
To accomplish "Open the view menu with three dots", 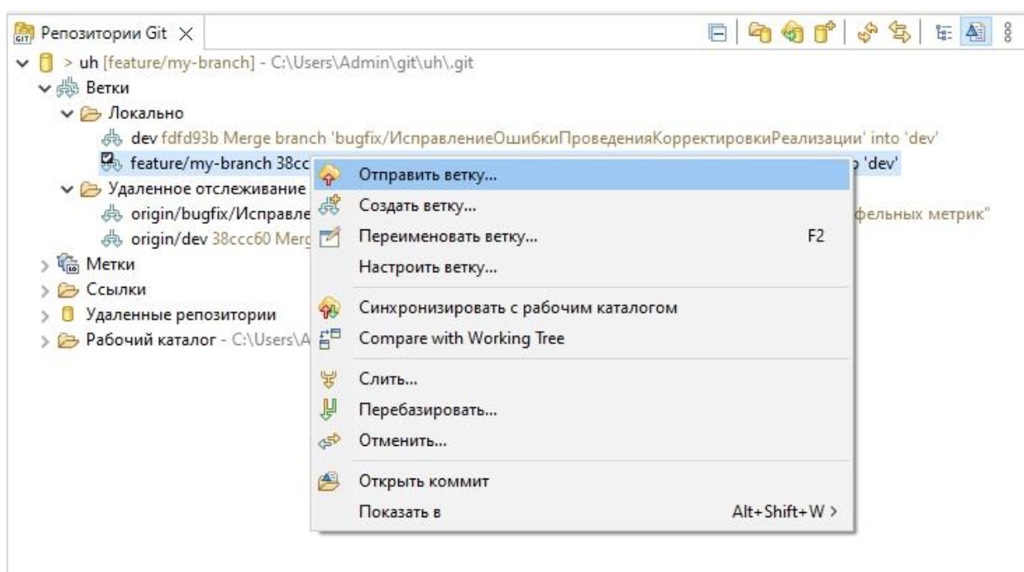I will [1008, 33].
